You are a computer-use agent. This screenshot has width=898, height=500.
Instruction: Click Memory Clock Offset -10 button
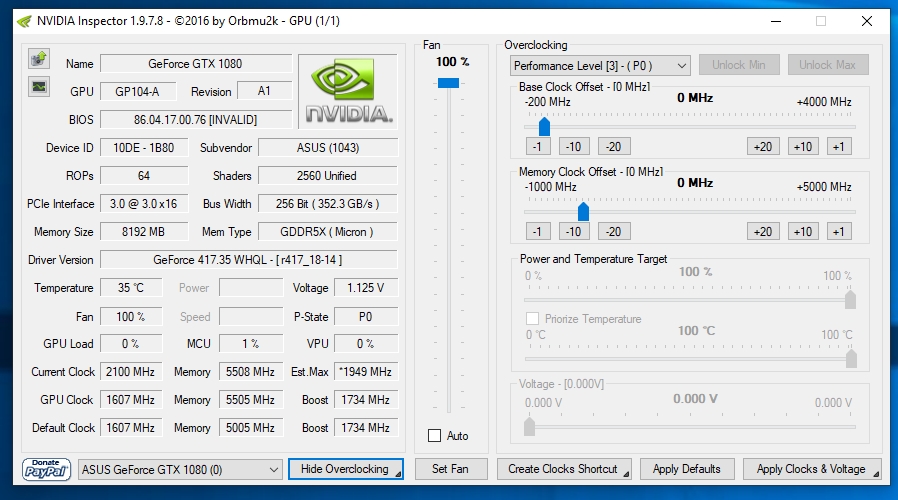[x=574, y=231]
